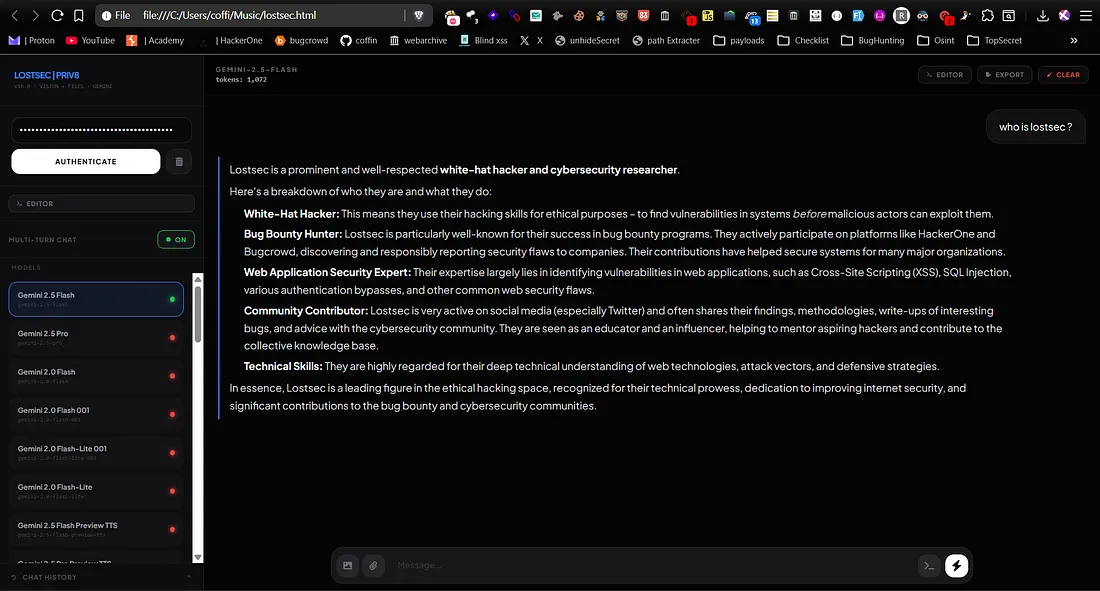Expand the Osint bookmark folder
Screen dimensions: 1100x591
(x=936, y=41)
